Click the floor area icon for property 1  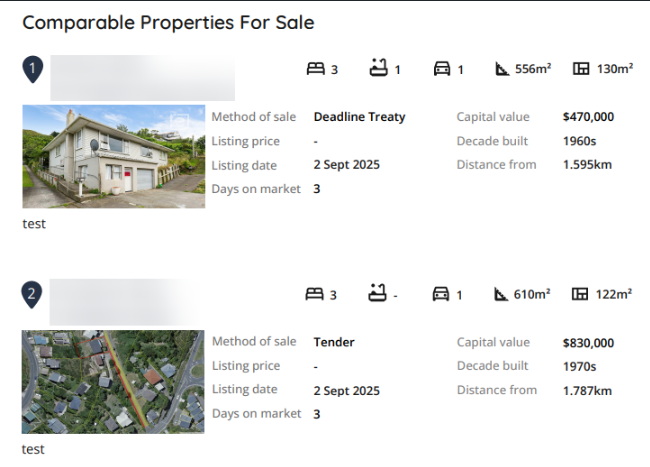[581, 69]
